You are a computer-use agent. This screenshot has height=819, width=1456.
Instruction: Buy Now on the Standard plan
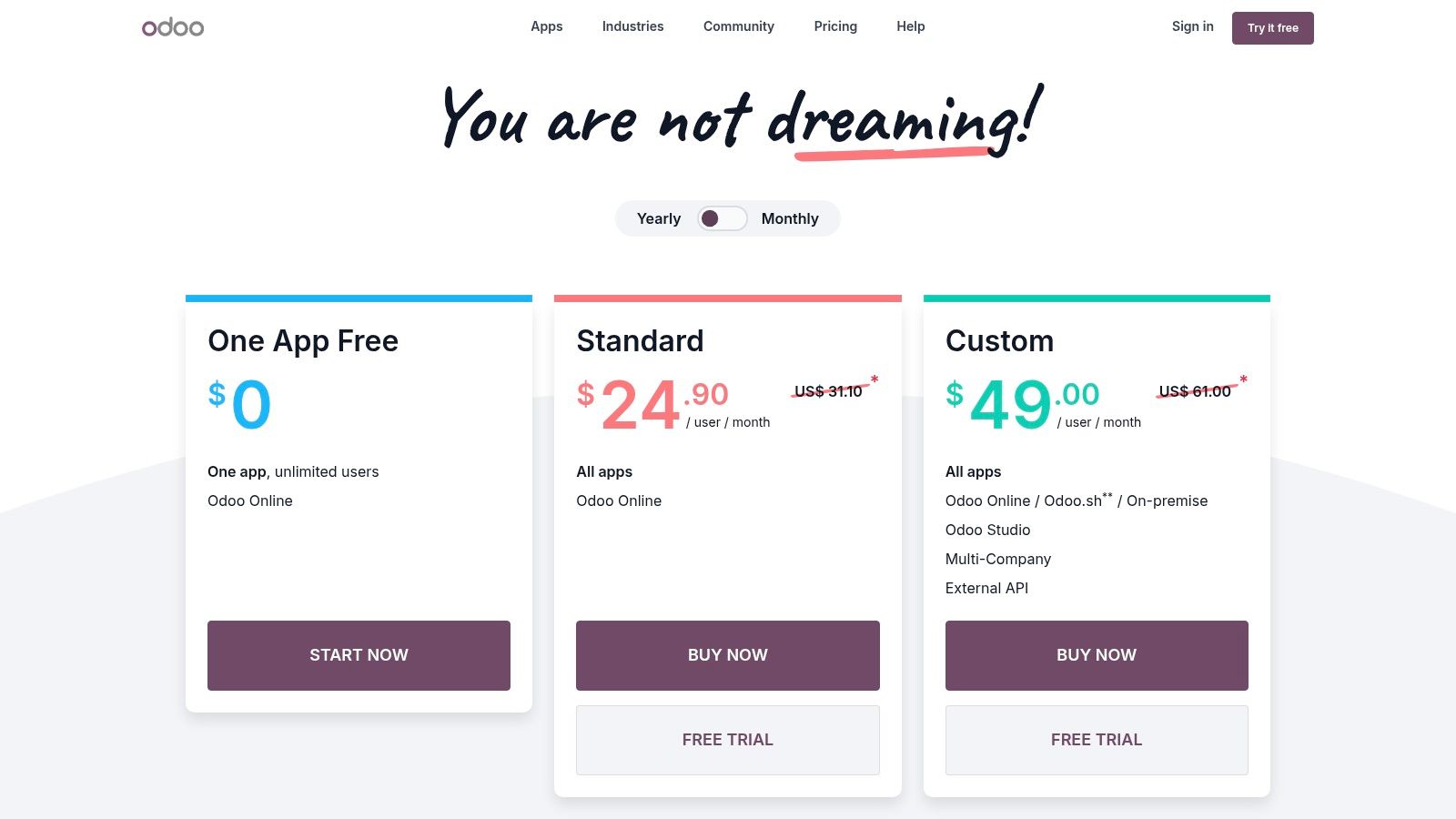click(x=727, y=655)
